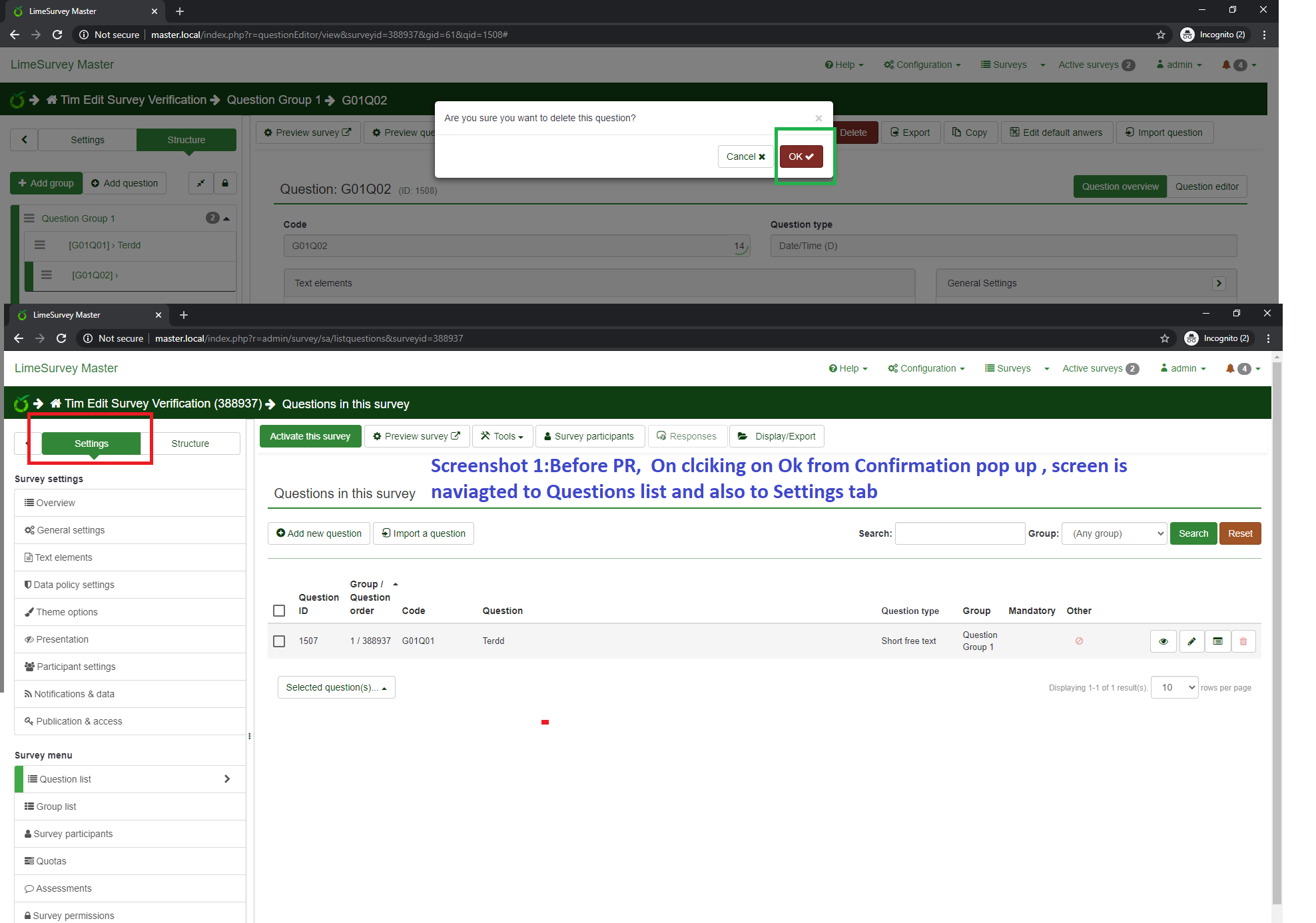Click Activate this survey button
The width and height of the screenshot is (1316, 923).
tap(310, 436)
